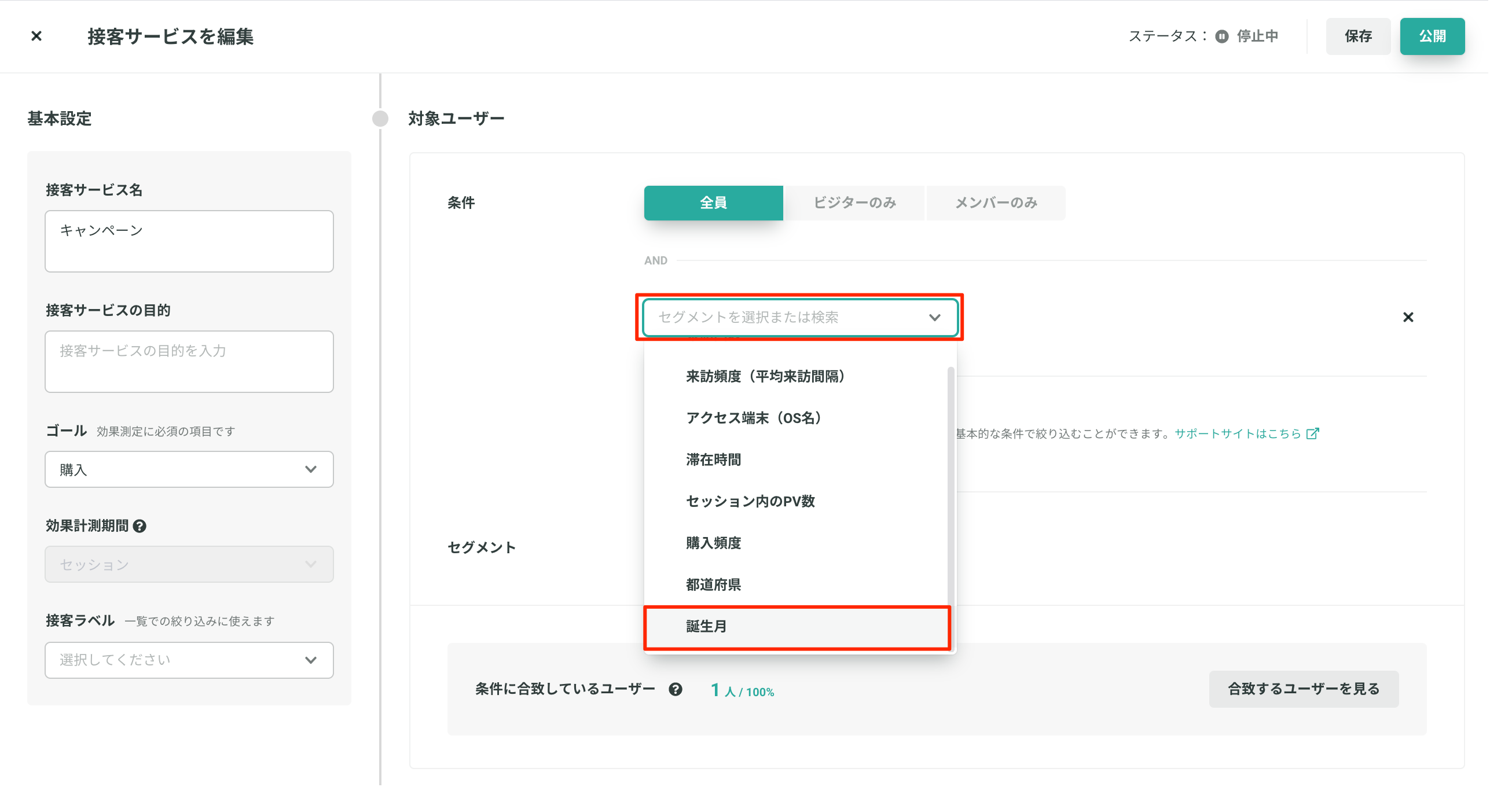Expand the ゴール 購入 dropdown
1512x809 pixels.
(x=189, y=469)
